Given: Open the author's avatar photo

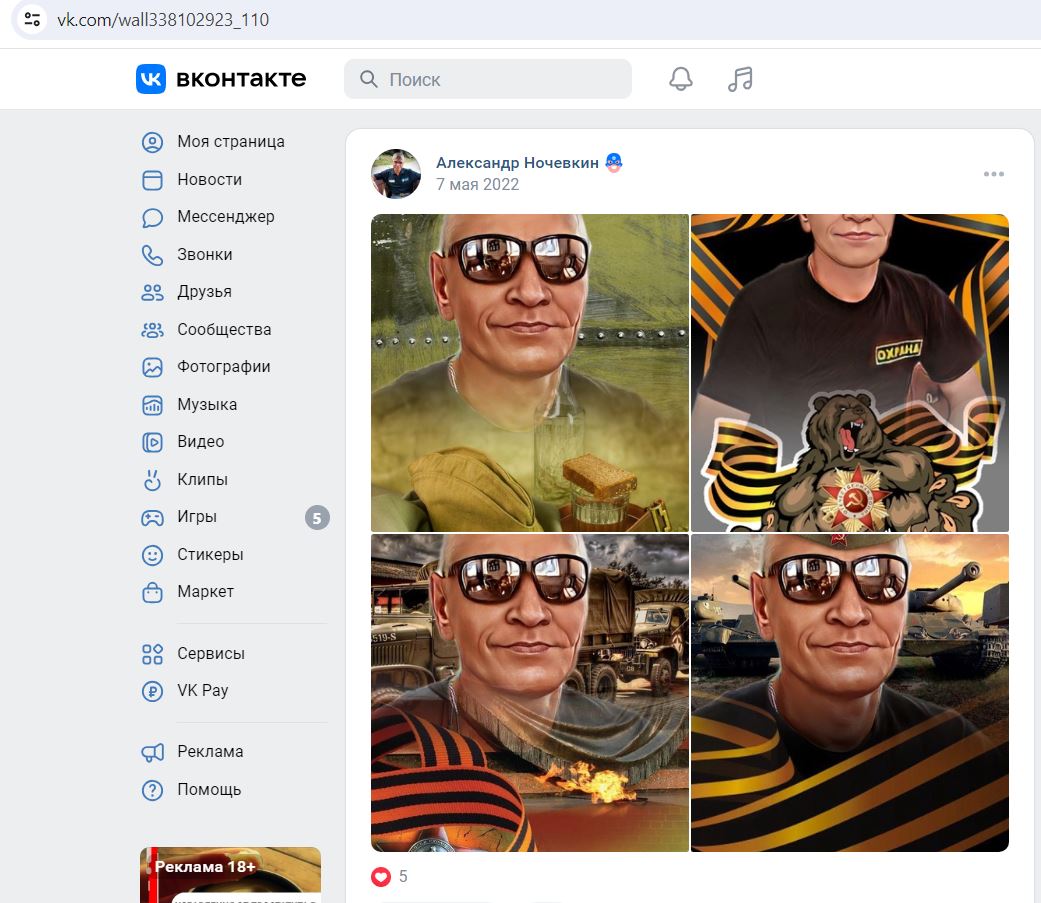Looking at the screenshot, I should coord(396,174).
